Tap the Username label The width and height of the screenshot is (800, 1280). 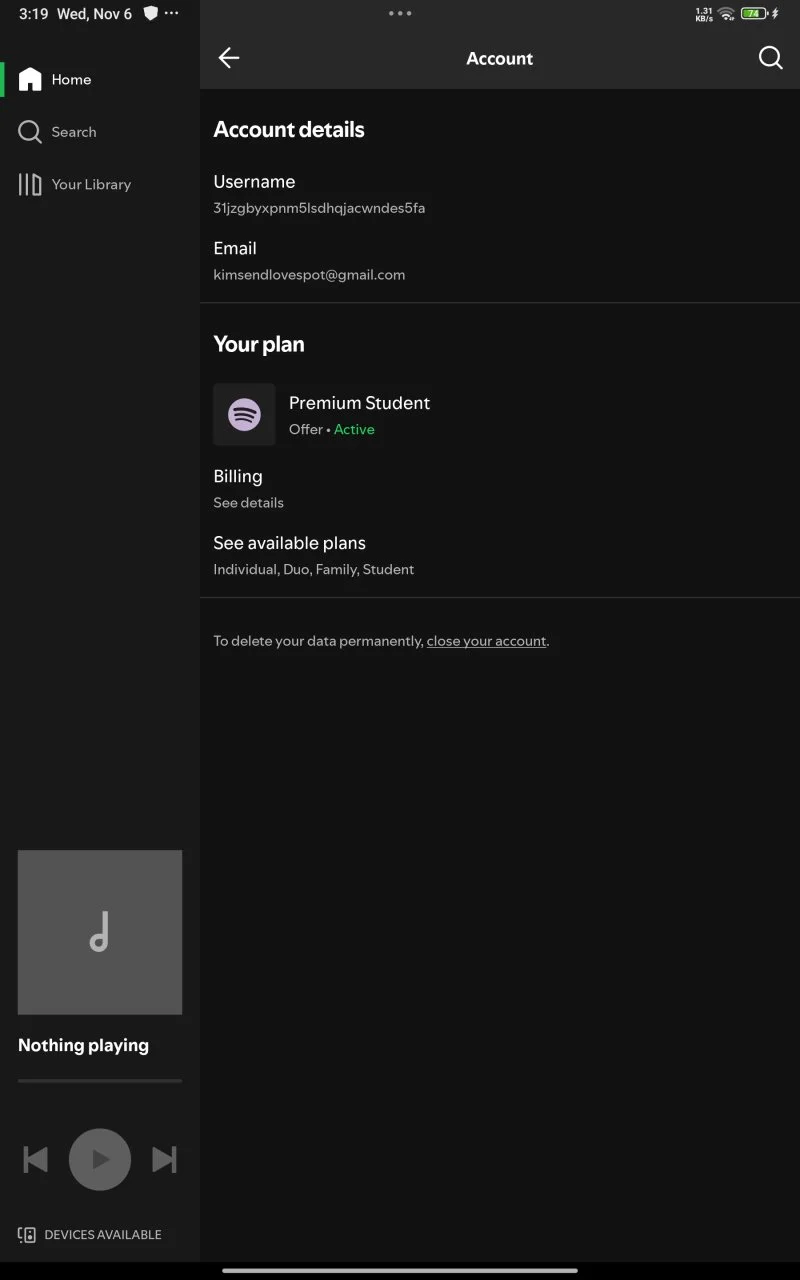[x=254, y=182]
